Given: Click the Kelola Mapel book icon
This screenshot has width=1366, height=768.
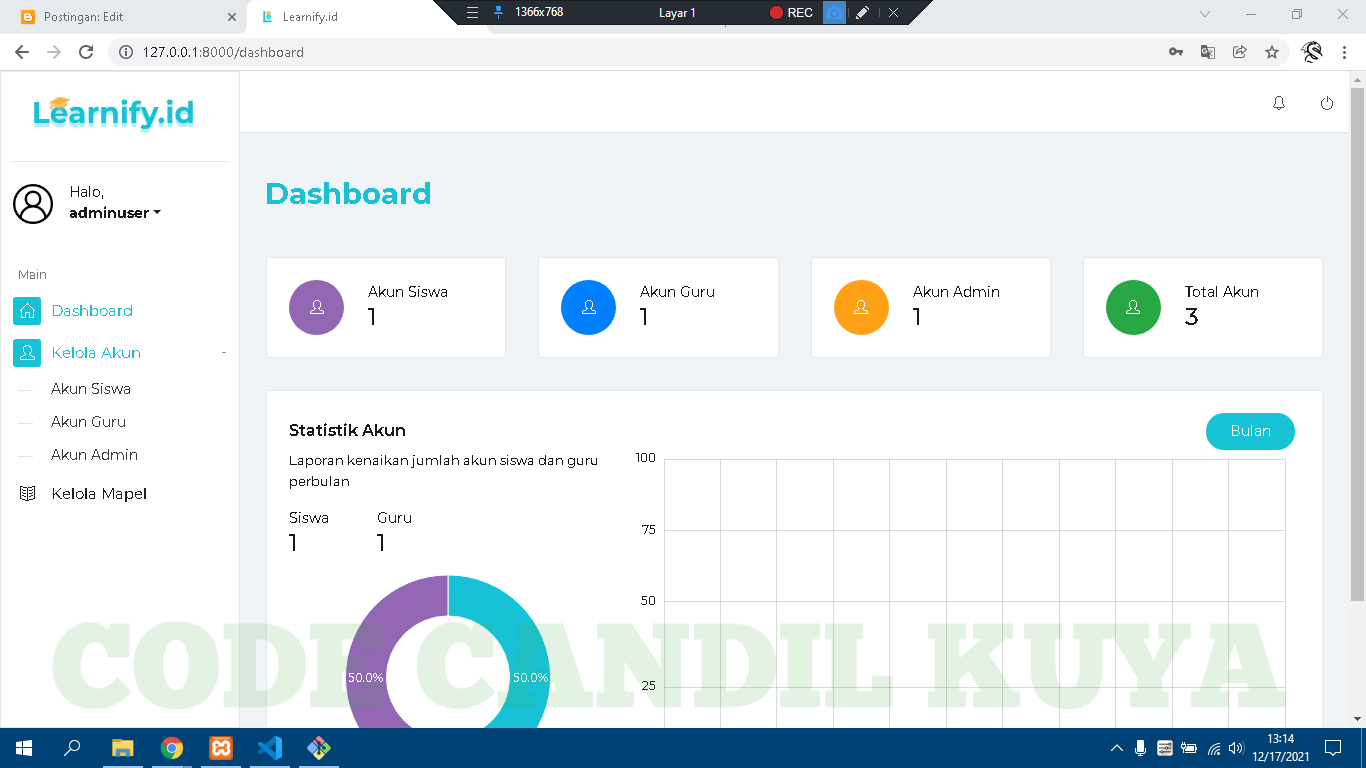Looking at the screenshot, I should point(27,494).
